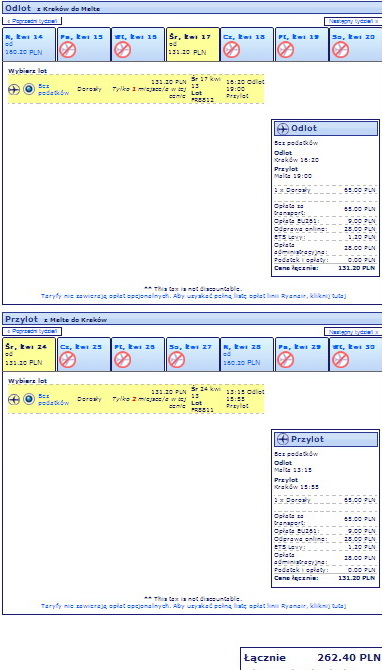Click the no-flight icon on So kwi 27
Viewport: 382px width, 670px height.
[x=176, y=360]
